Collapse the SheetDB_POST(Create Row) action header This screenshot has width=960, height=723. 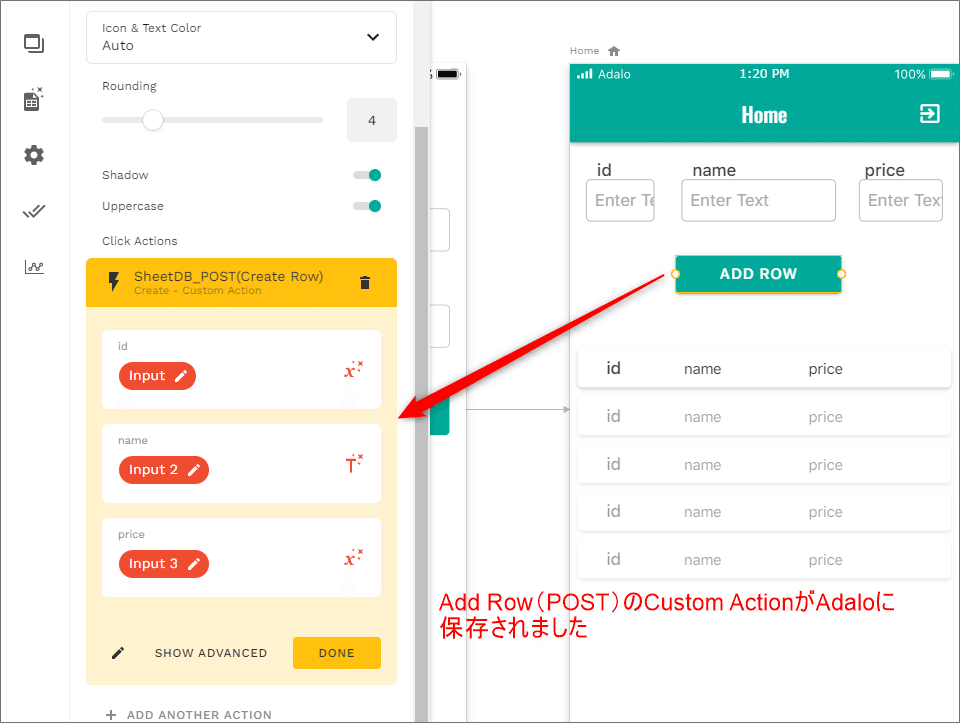(241, 282)
